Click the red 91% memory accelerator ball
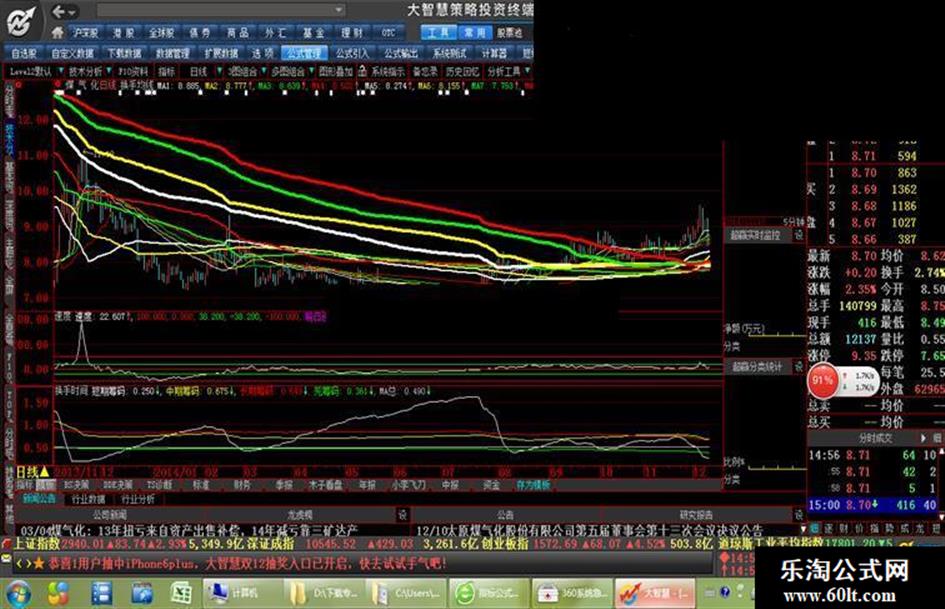The height and width of the screenshot is (609, 945). (822, 380)
